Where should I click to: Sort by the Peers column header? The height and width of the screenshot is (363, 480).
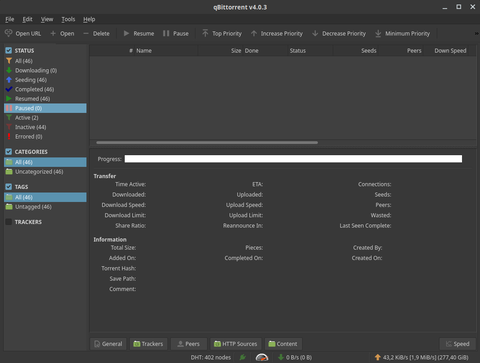click(401, 51)
